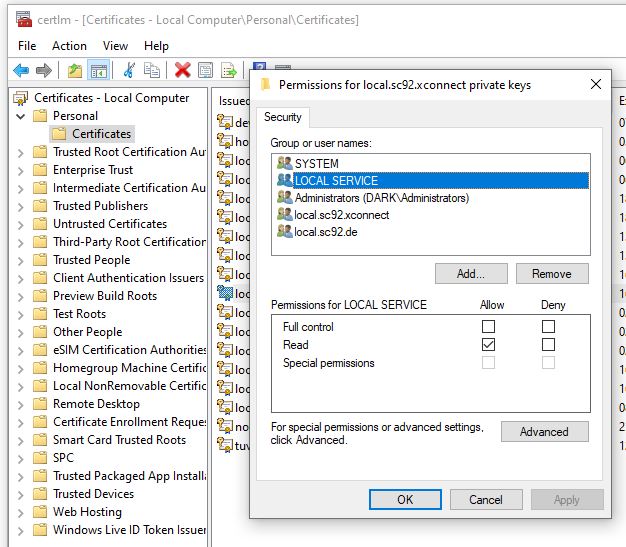Viewport: 626px width, 547px height.
Task: Click the Back arrow toolbar icon
Action: tap(21, 70)
